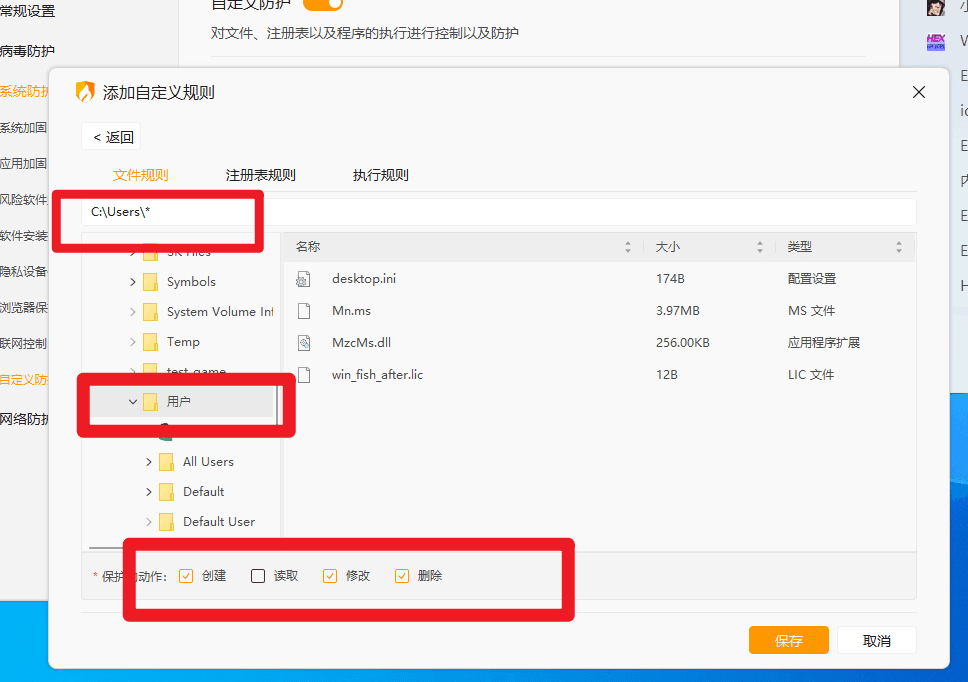This screenshot has height=682, width=968.
Task: Switch to the 注册表规则 tab
Action: click(x=260, y=175)
